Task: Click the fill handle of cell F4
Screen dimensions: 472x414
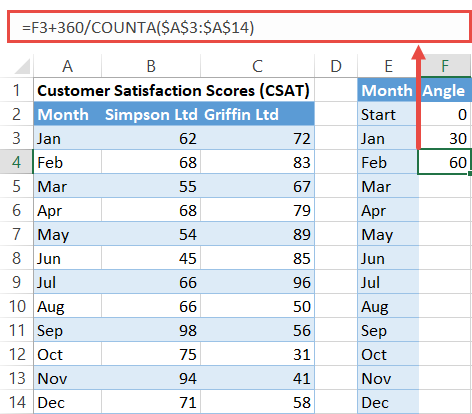Action: 470,173
